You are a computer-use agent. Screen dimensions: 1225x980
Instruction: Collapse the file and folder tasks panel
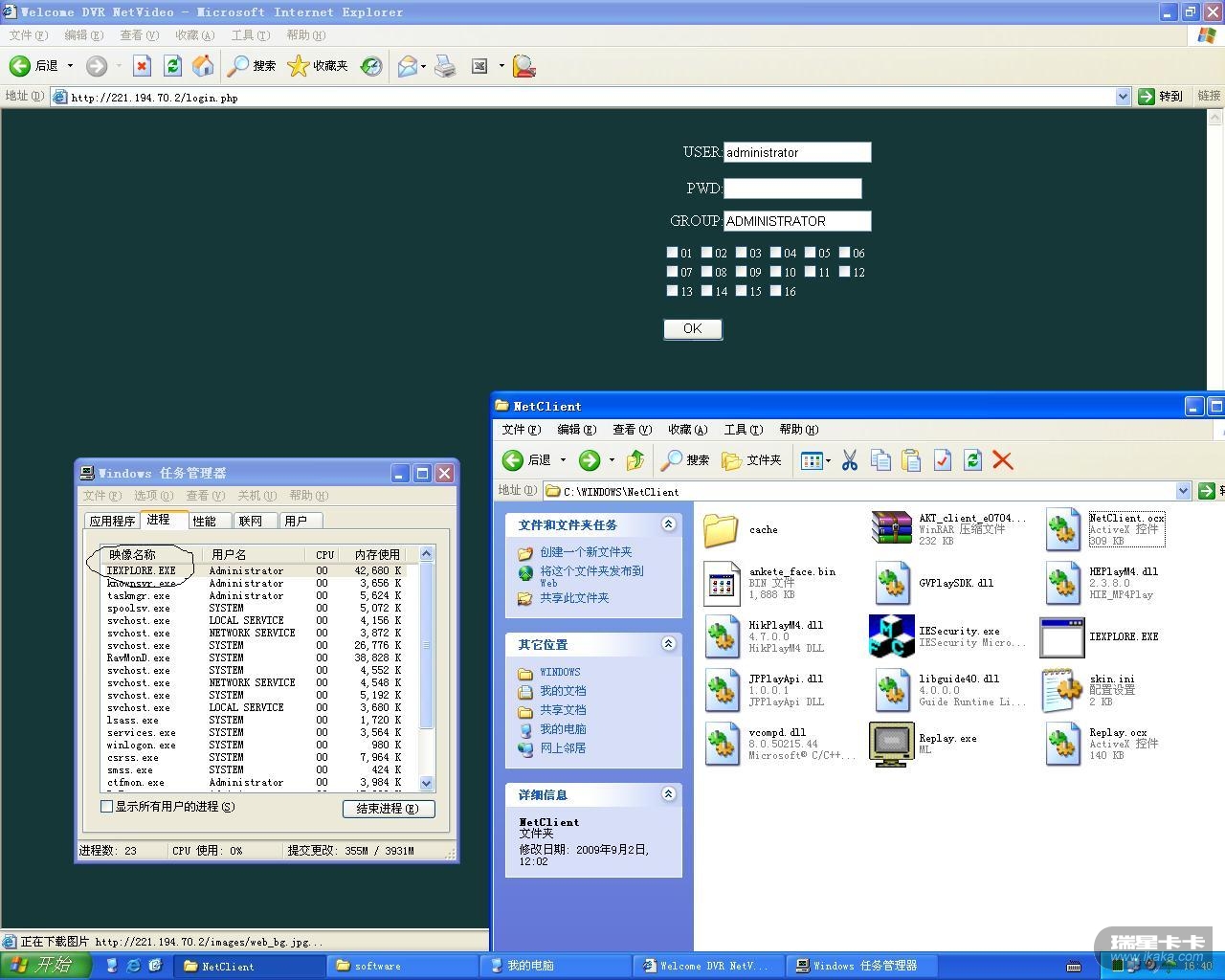click(668, 524)
